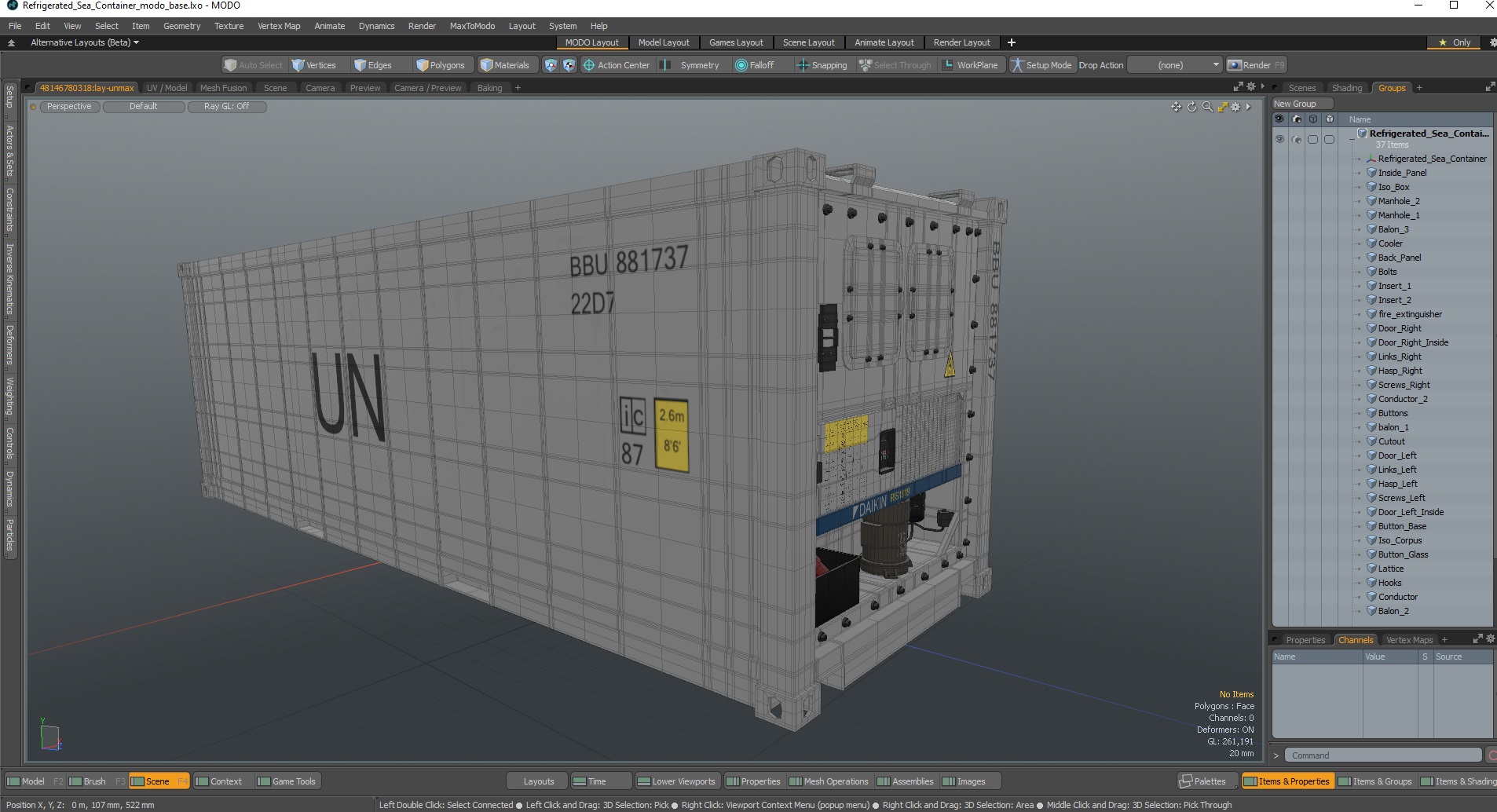Click visibility eye column header in Groups
The height and width of the screenshot is (812, 1497).
tap(1279, 119)
